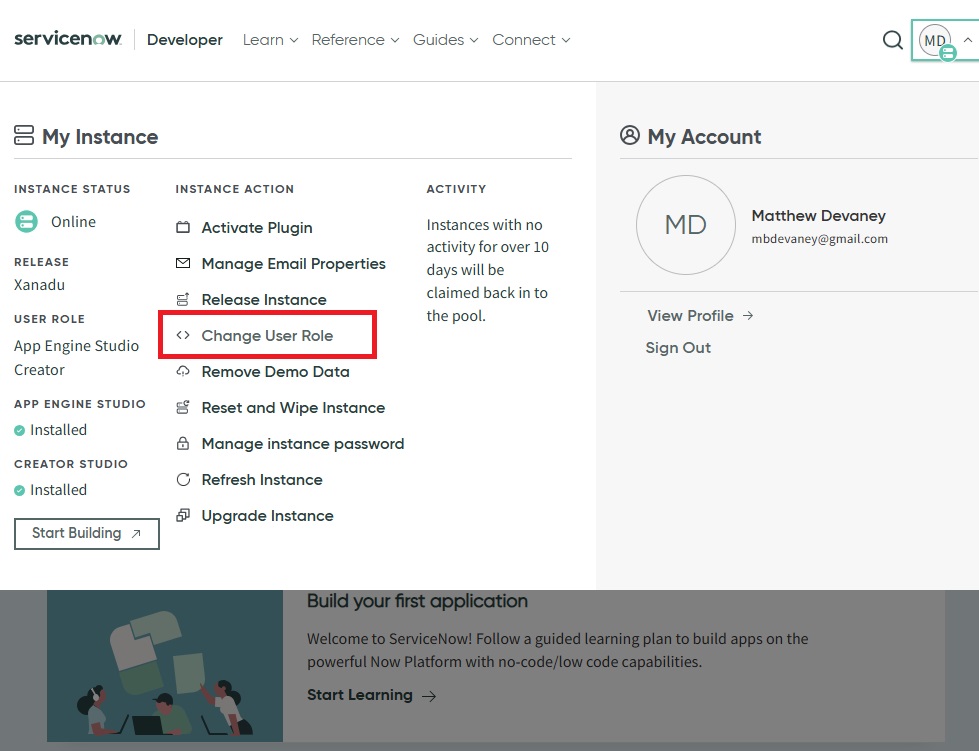
Task: Click the My Instance server icon
Action: [24, 135]
